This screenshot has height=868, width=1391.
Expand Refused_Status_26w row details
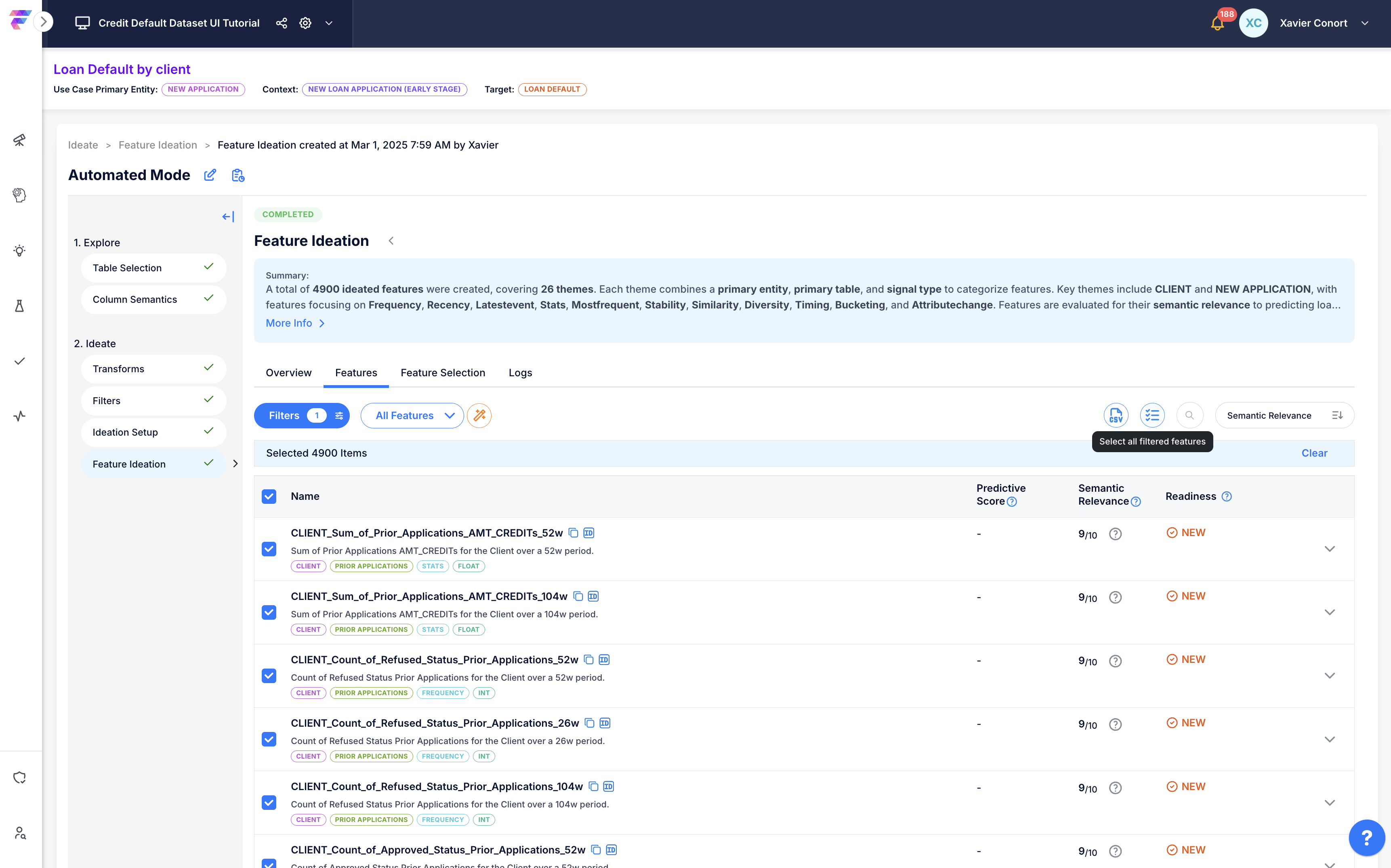coord(1330,739)
